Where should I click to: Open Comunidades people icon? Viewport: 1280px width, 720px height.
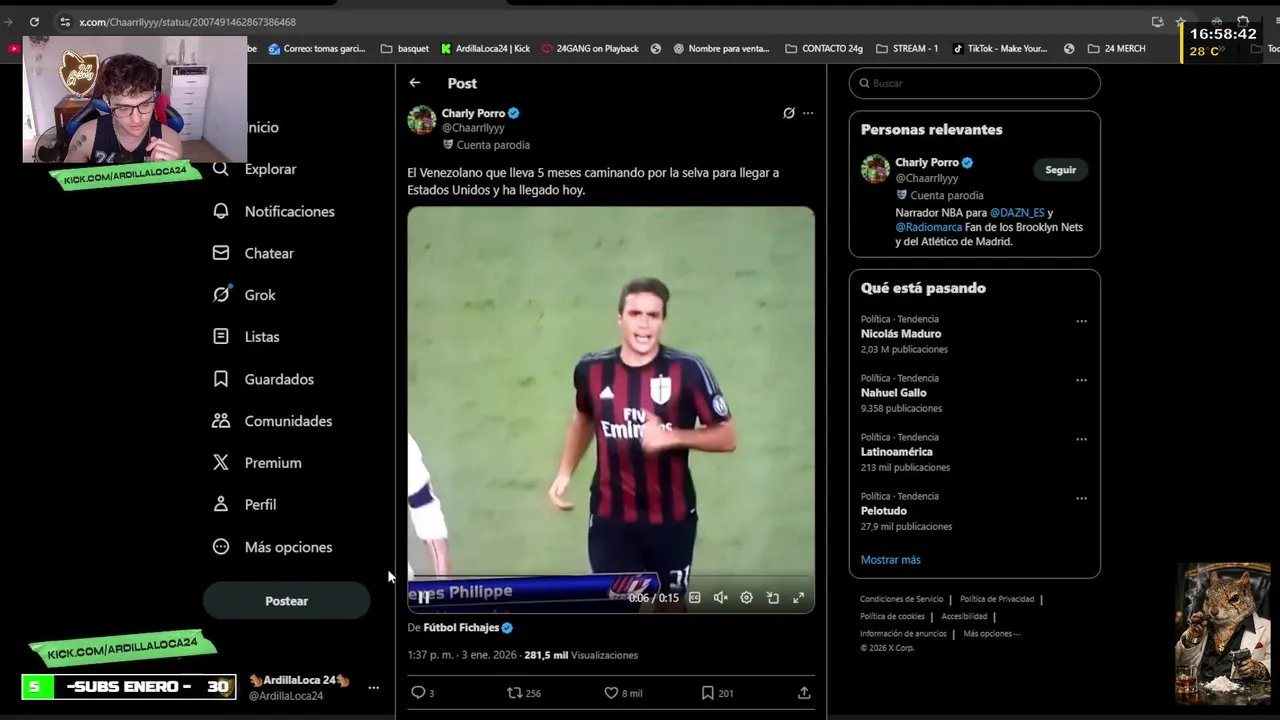click(x=221, y=421)
